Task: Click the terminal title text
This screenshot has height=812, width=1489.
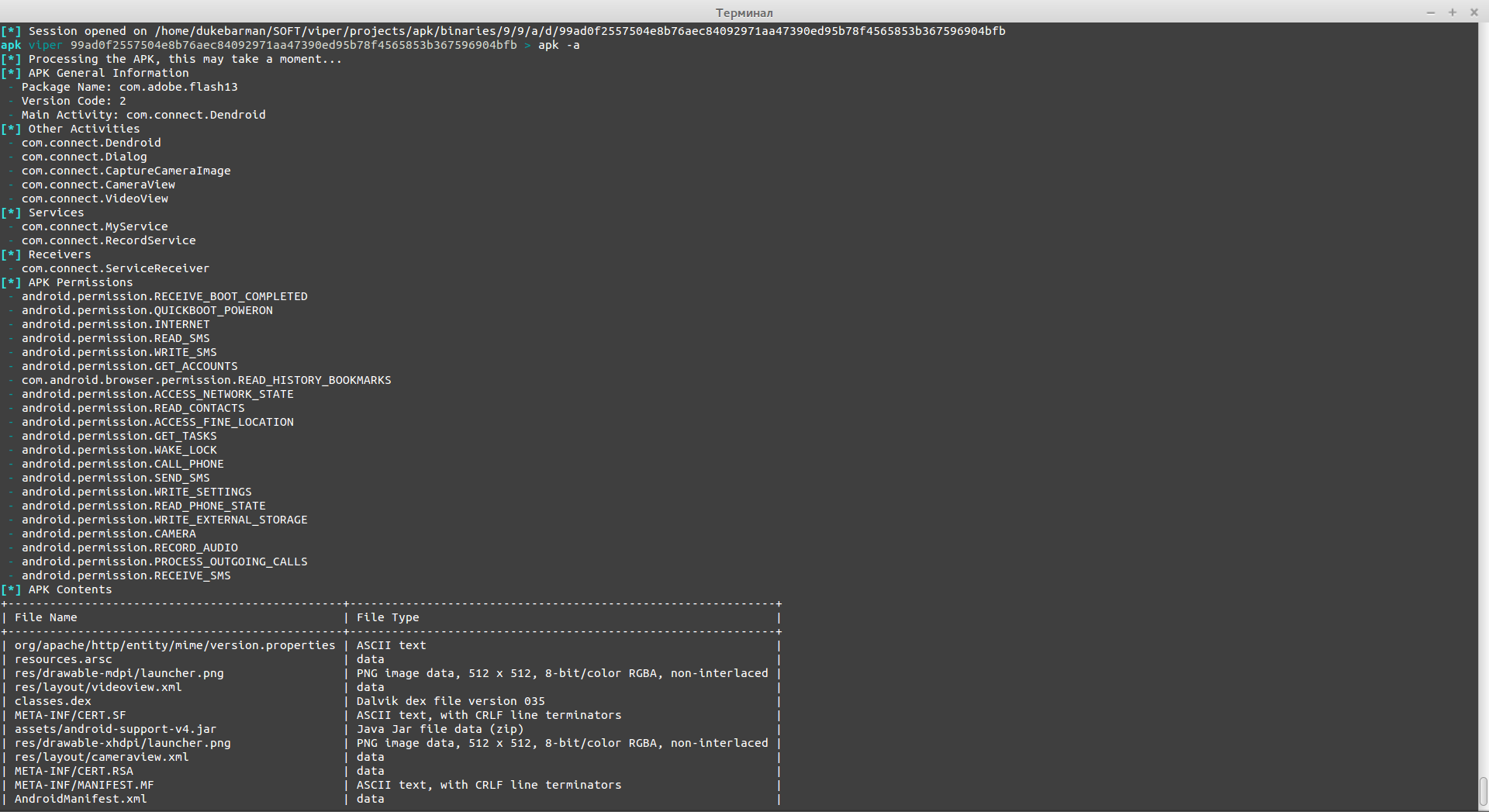Action: [744, 12]
